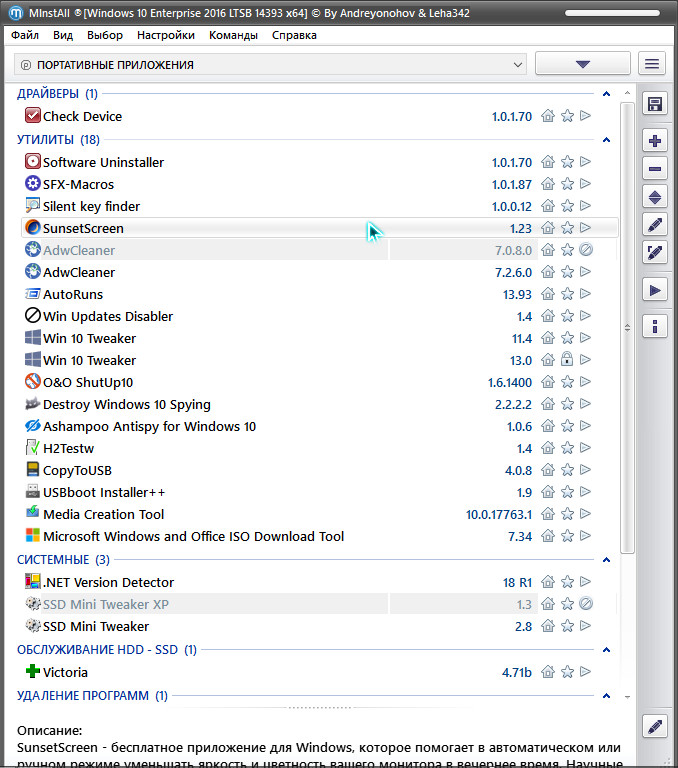Run Check Device with its play arrow

click(x=585, y=116)
